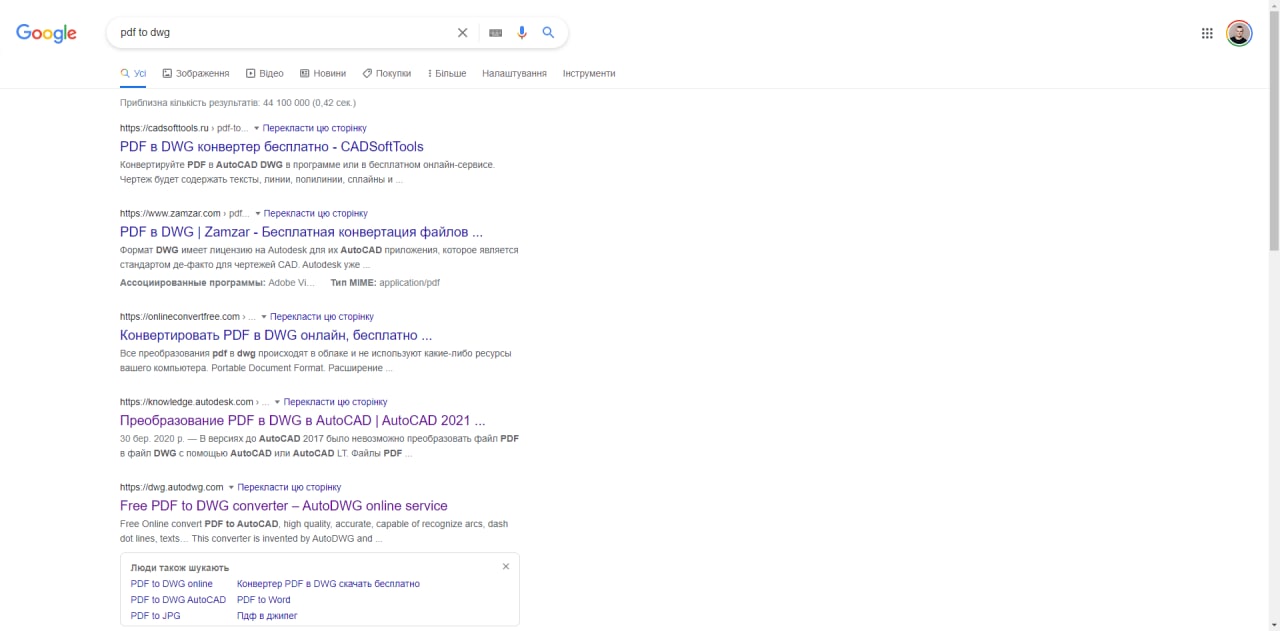The width and height of the screenshot is (1280, 631).
Task: Click the https://www.zamzar.com URL text
Action: point(170,213)
